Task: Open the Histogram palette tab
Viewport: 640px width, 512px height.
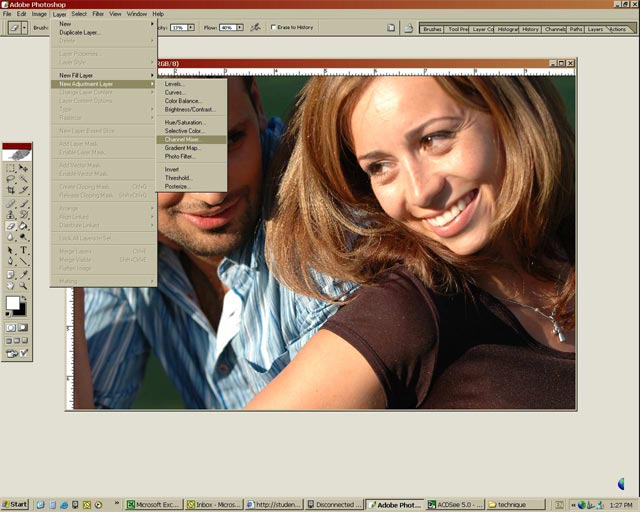Action: (x=507, y=29)
